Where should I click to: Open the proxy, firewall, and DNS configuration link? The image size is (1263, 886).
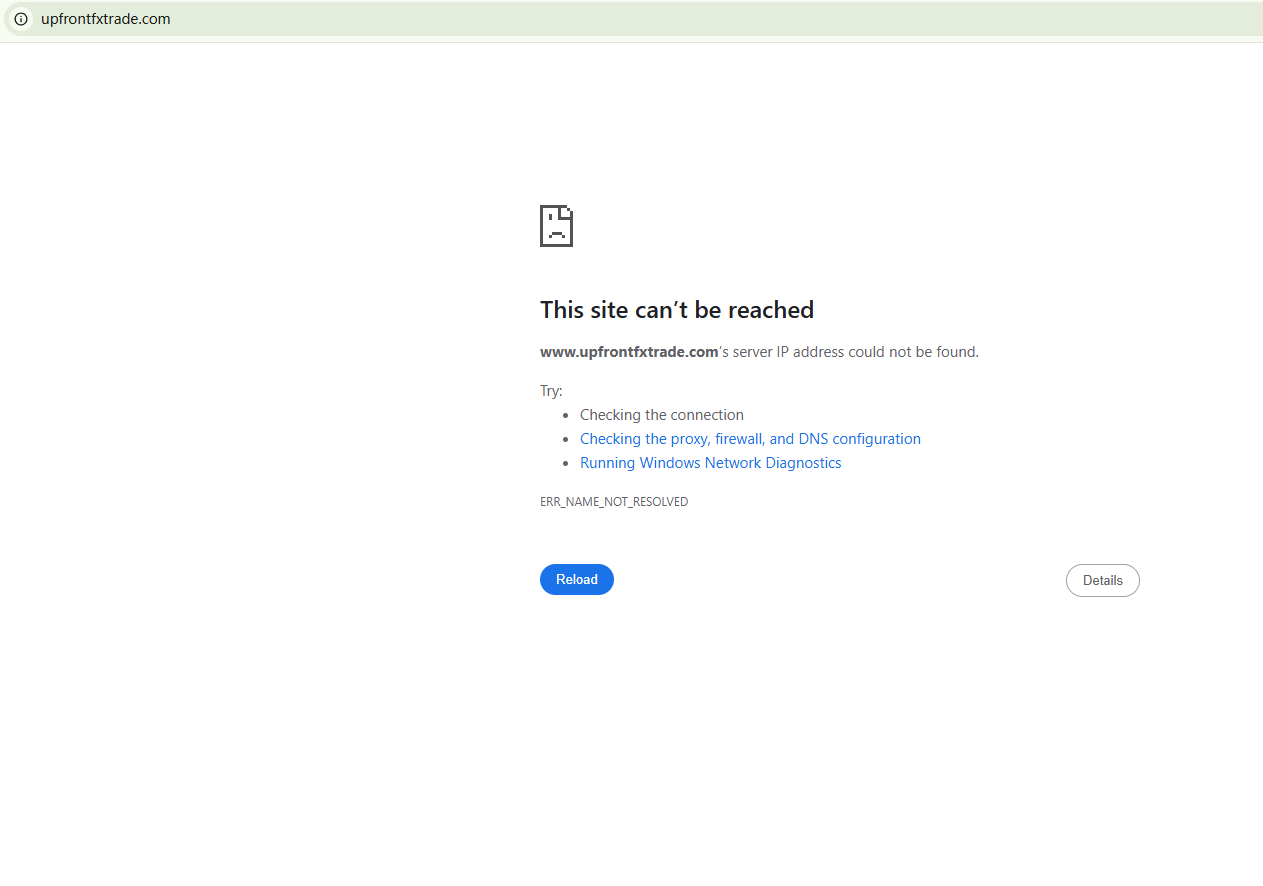coord(750,439)
